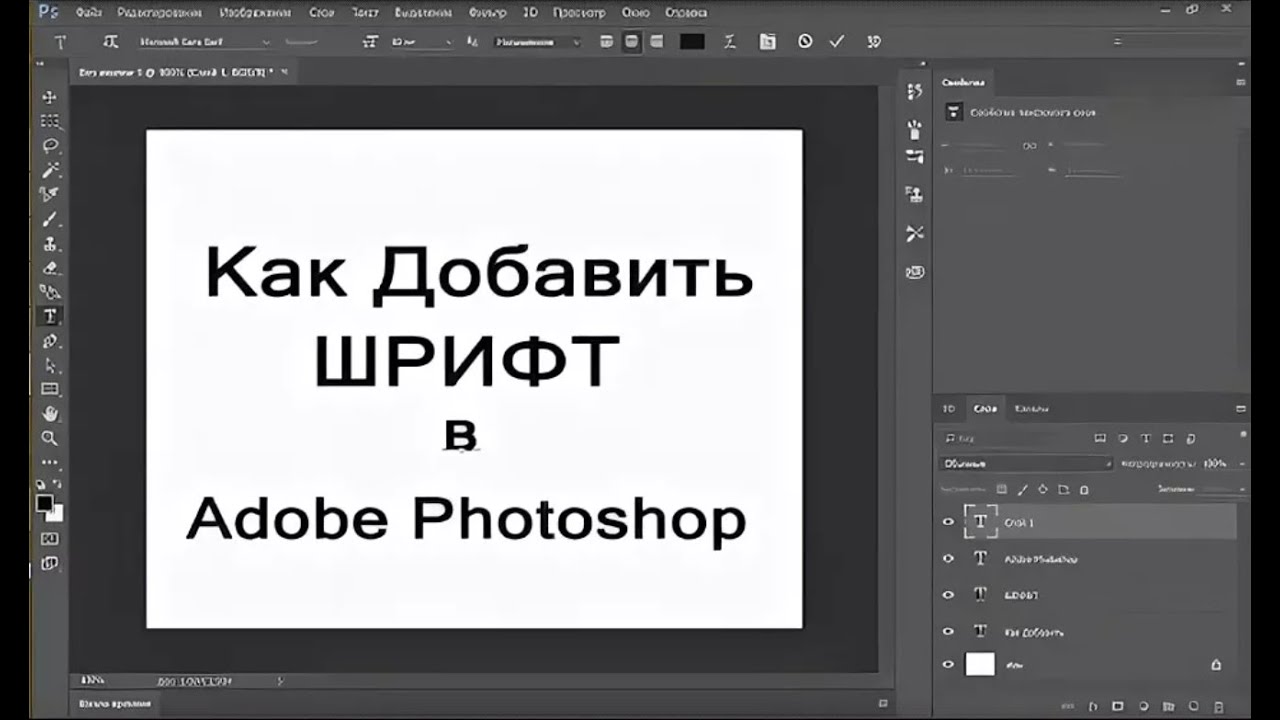Open the layer blend mode dropdown
The height and width of the screenshot is (720, 1280).
[x=1026, y=464]
